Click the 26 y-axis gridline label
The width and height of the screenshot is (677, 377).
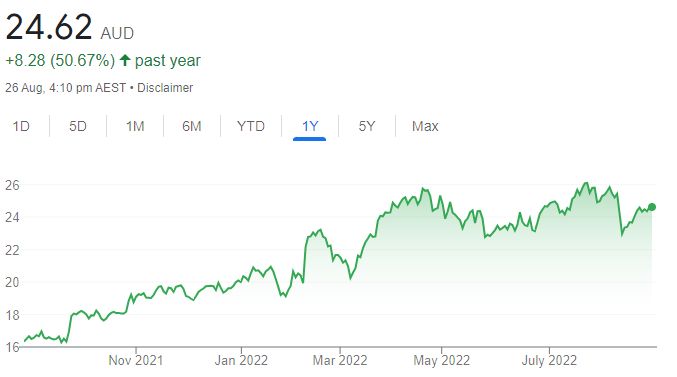12,185
